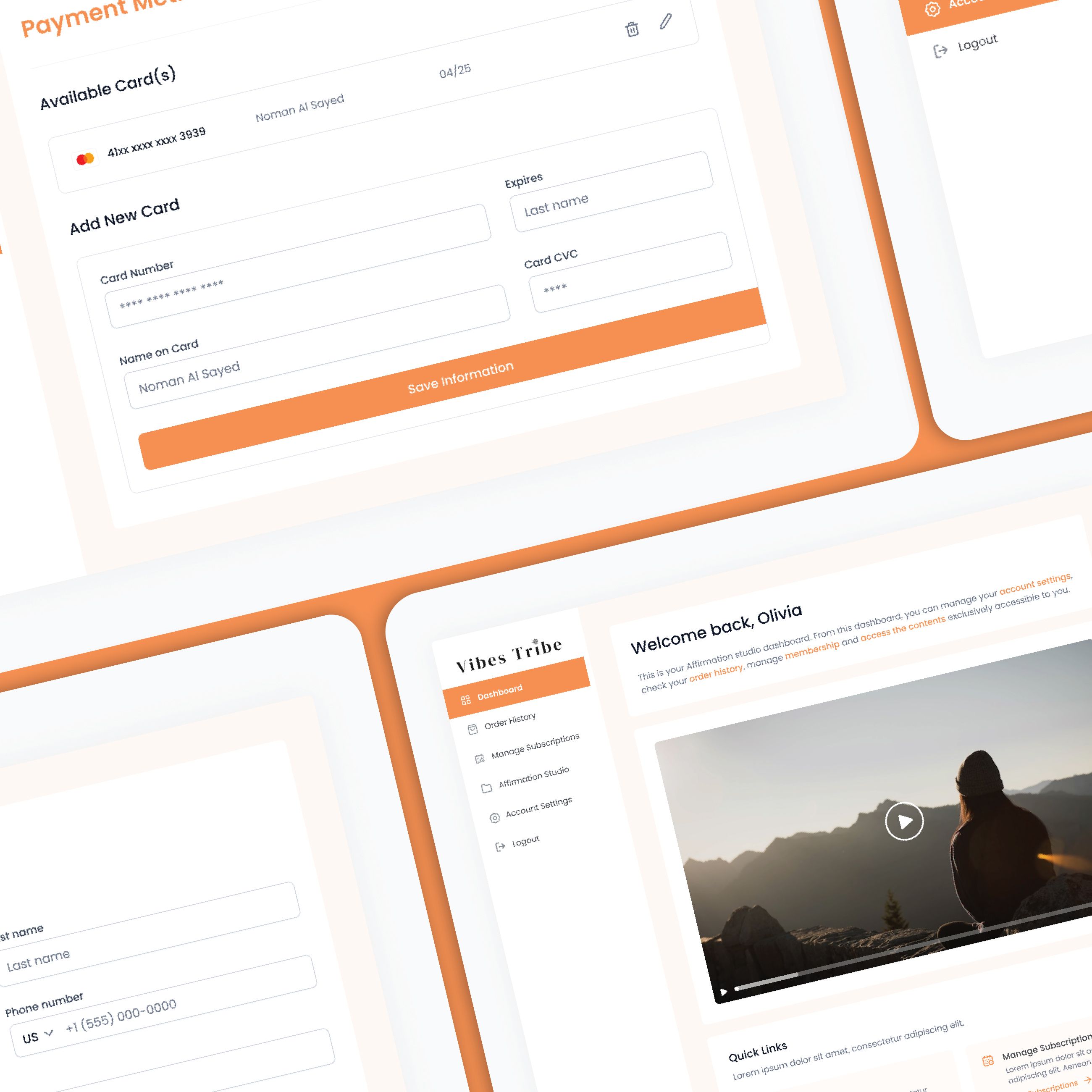Delete the saved card with the trash icon
1092x1092 pixels.
[x=632, y=29]
